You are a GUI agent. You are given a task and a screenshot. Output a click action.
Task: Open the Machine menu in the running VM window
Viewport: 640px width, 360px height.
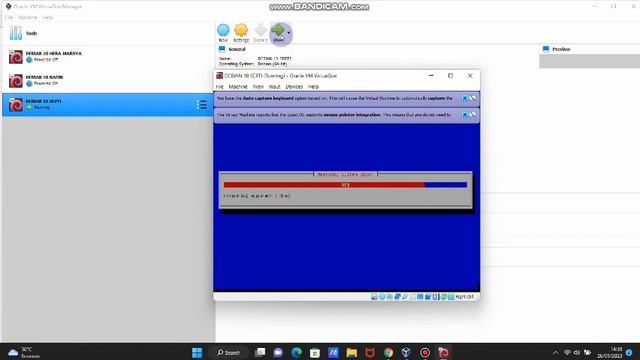coord(238,87)
